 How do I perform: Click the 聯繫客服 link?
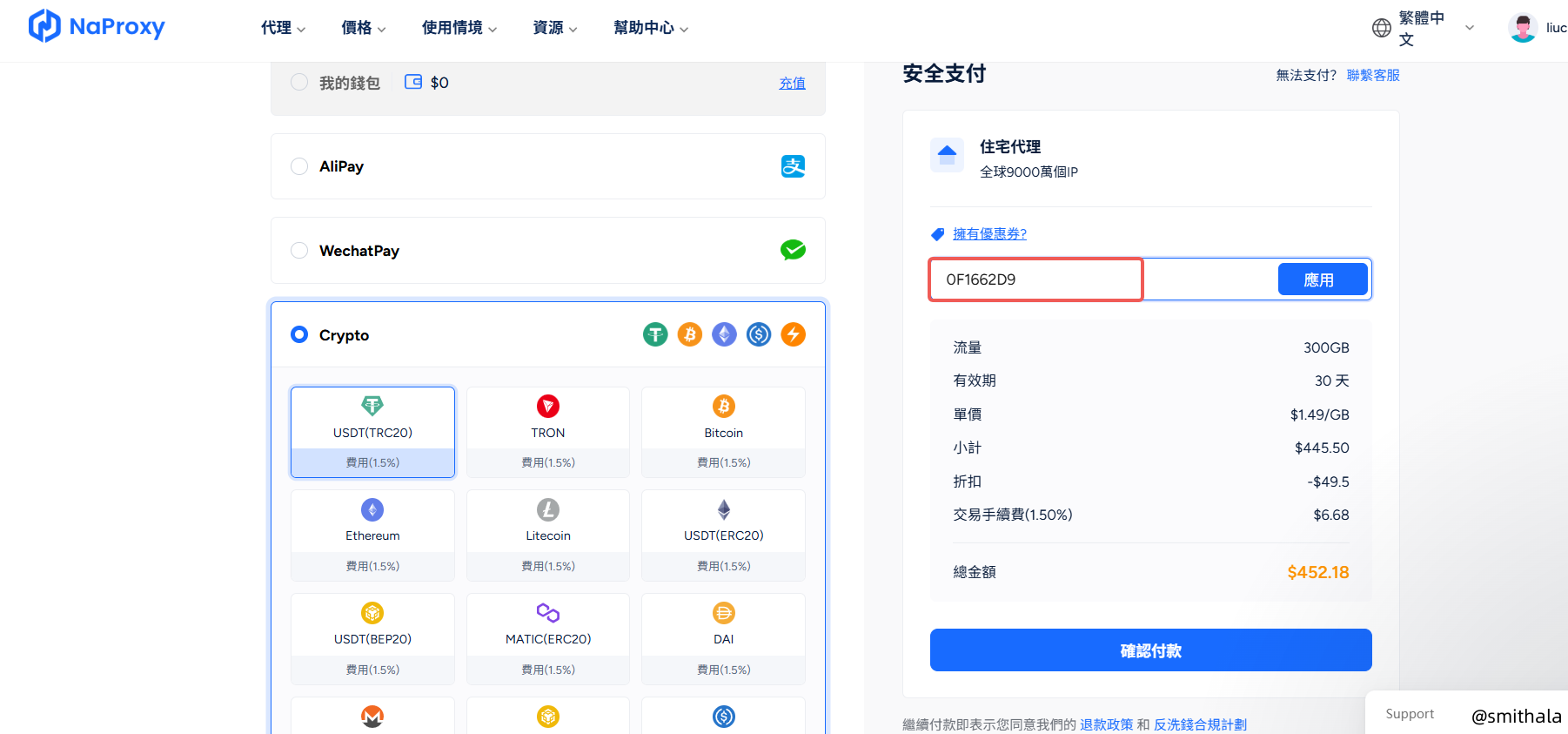coord(1373,75)
